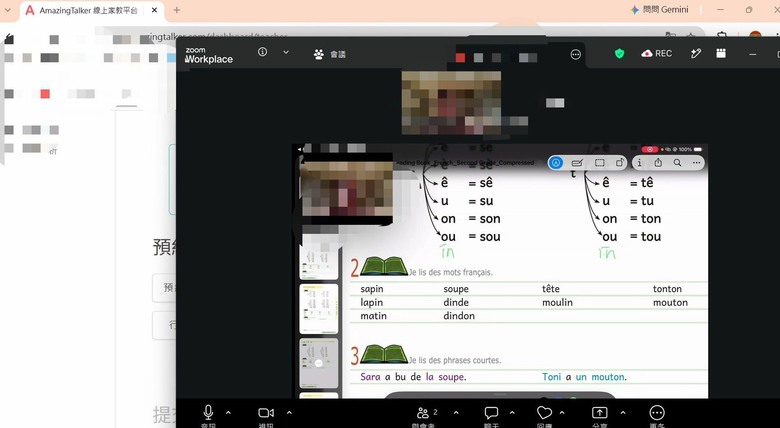This screenshot has width=780, height=428.
Task: Click the REC cloud recording indicator
Action: [657, 53]
